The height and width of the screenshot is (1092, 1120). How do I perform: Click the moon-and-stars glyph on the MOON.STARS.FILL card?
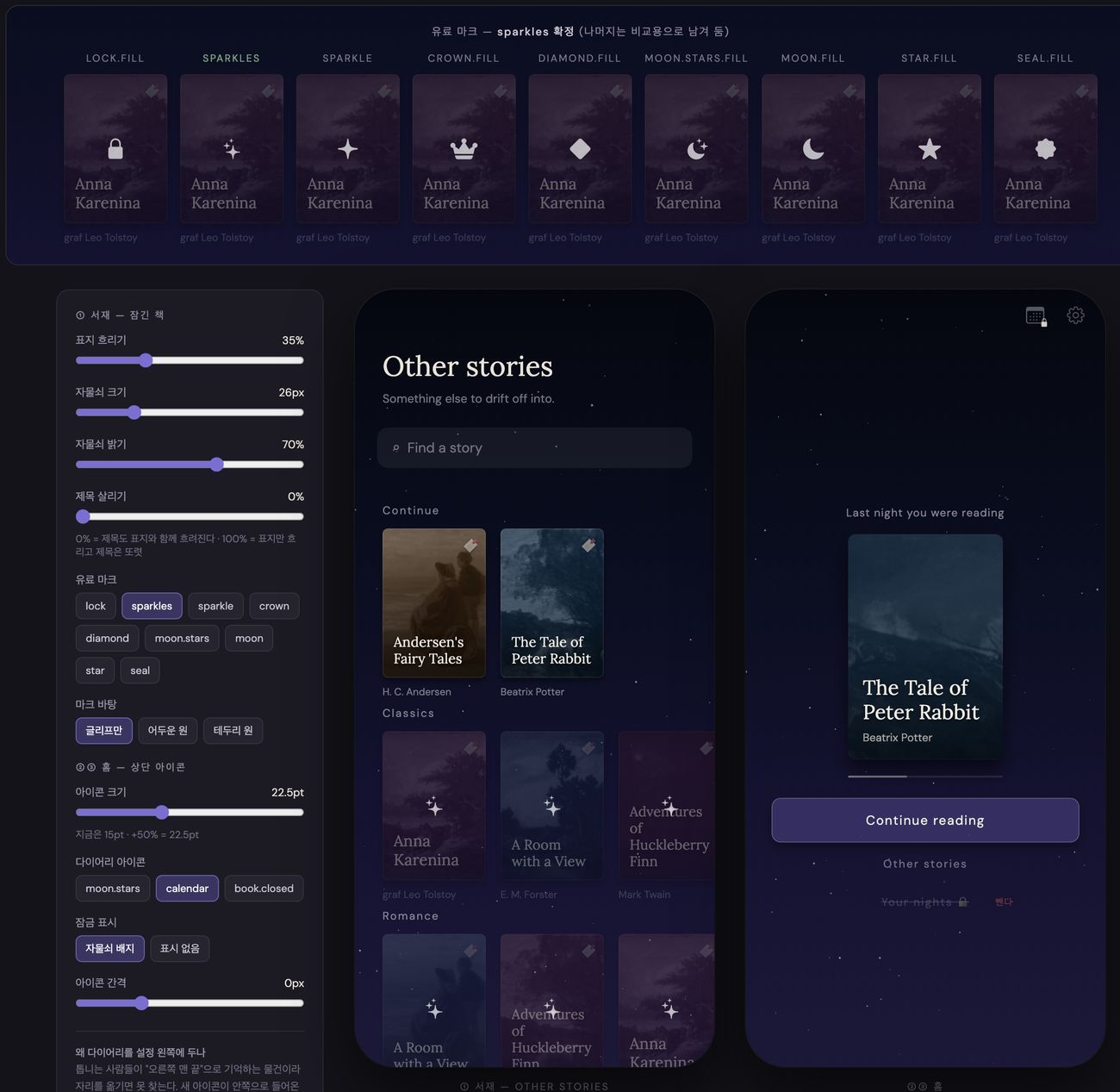[696, 149]
